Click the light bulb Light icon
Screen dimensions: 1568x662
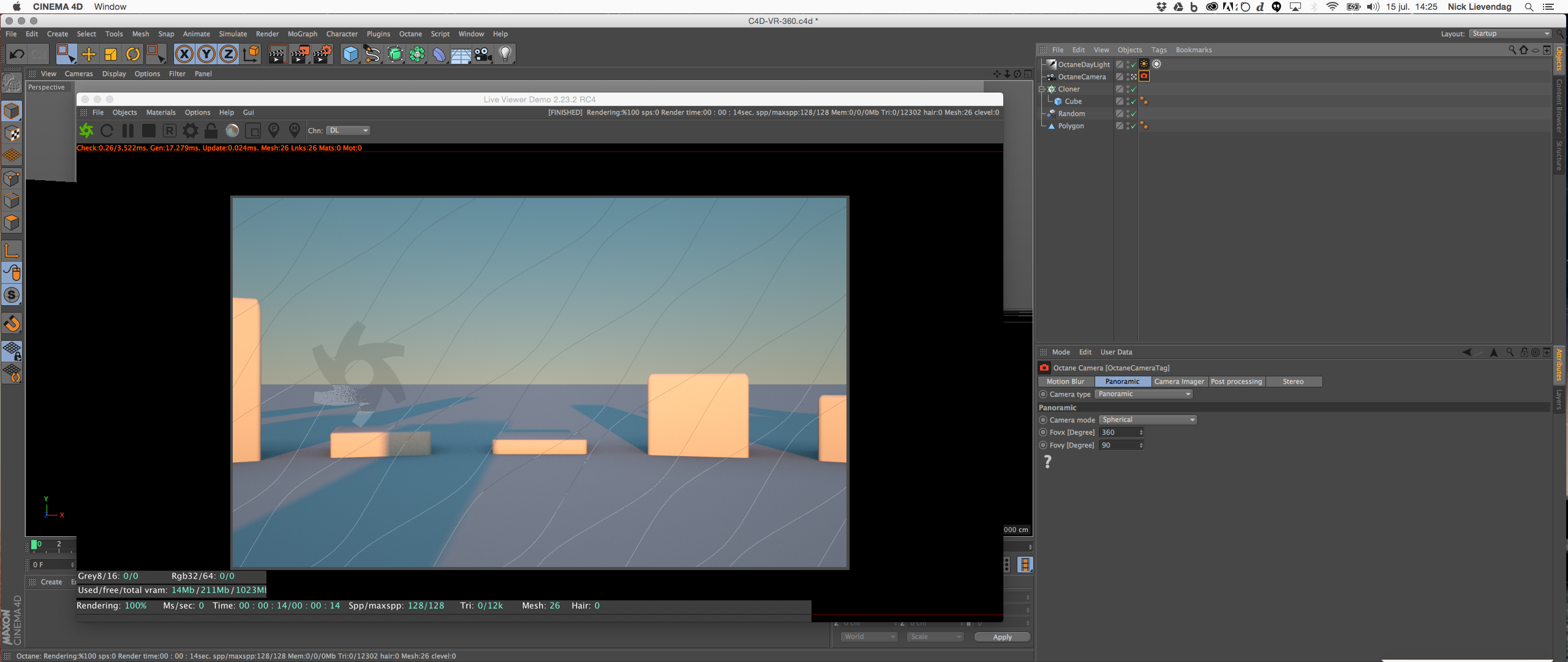point(505,55)
